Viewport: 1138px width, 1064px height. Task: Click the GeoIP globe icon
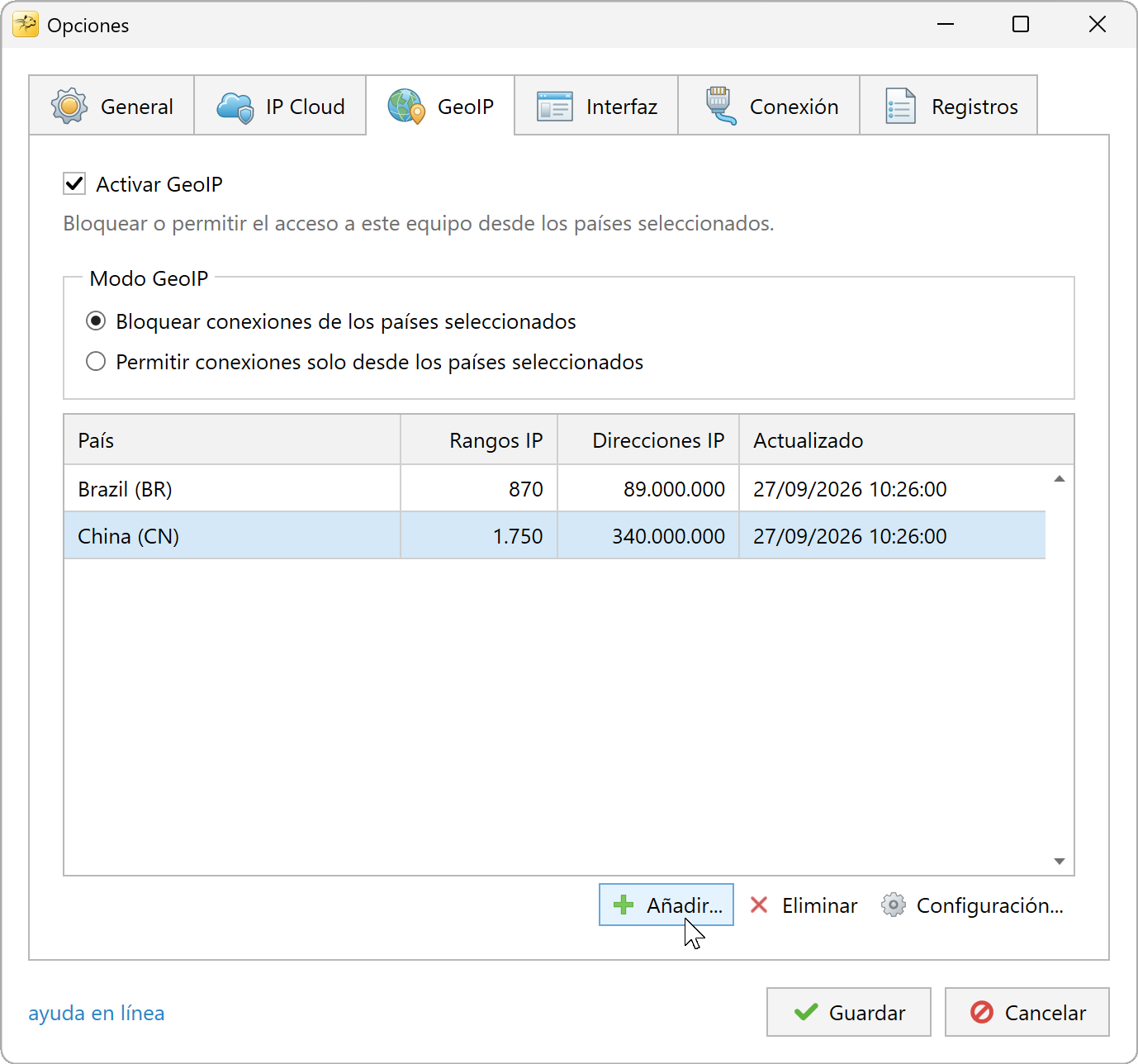[x=406, y=106]
